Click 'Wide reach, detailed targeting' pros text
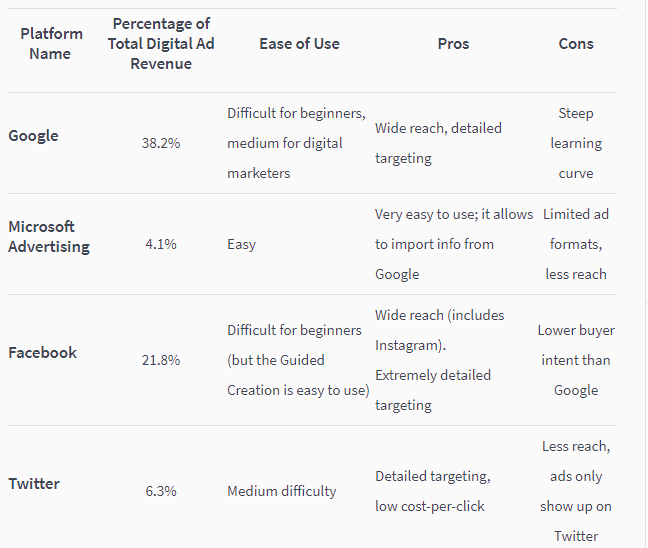Screen dimensions: 648x548 [438, 143]
